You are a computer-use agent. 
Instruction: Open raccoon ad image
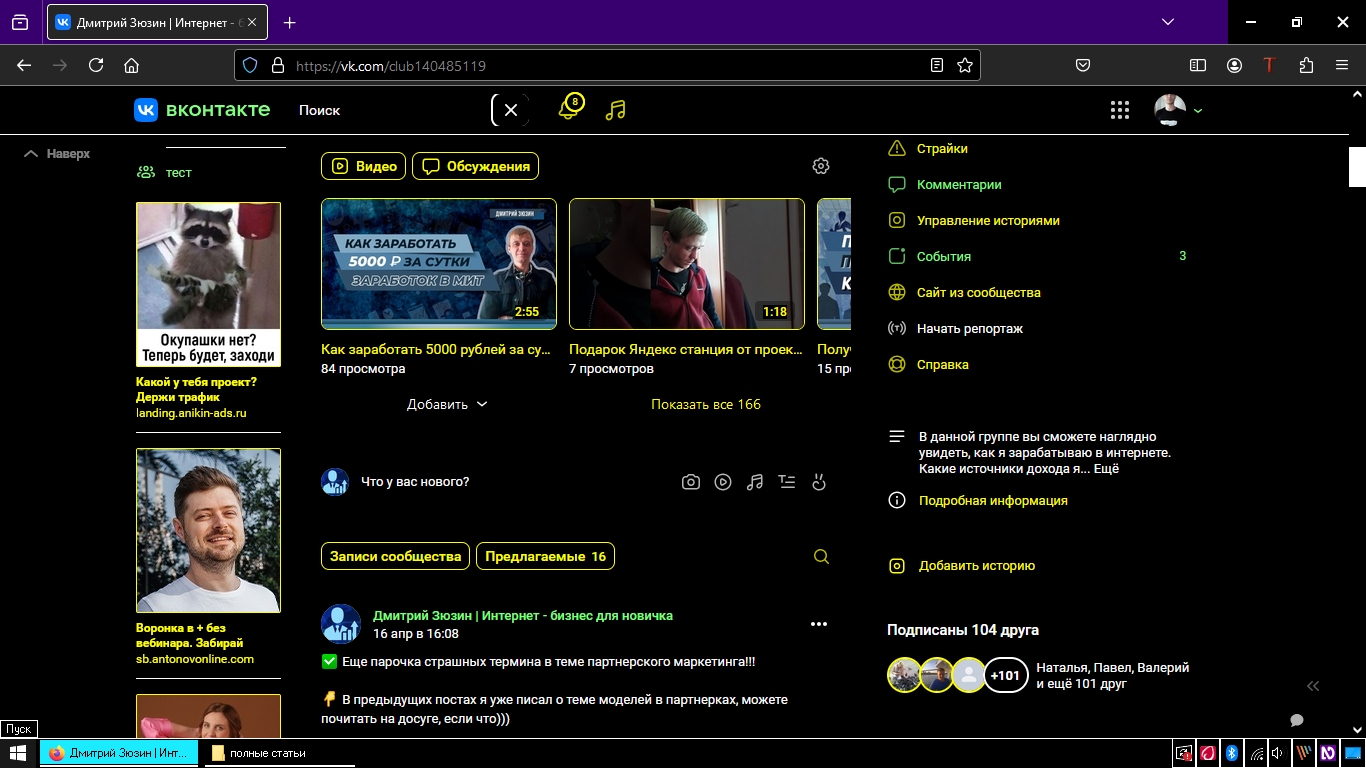click(208, 285)
